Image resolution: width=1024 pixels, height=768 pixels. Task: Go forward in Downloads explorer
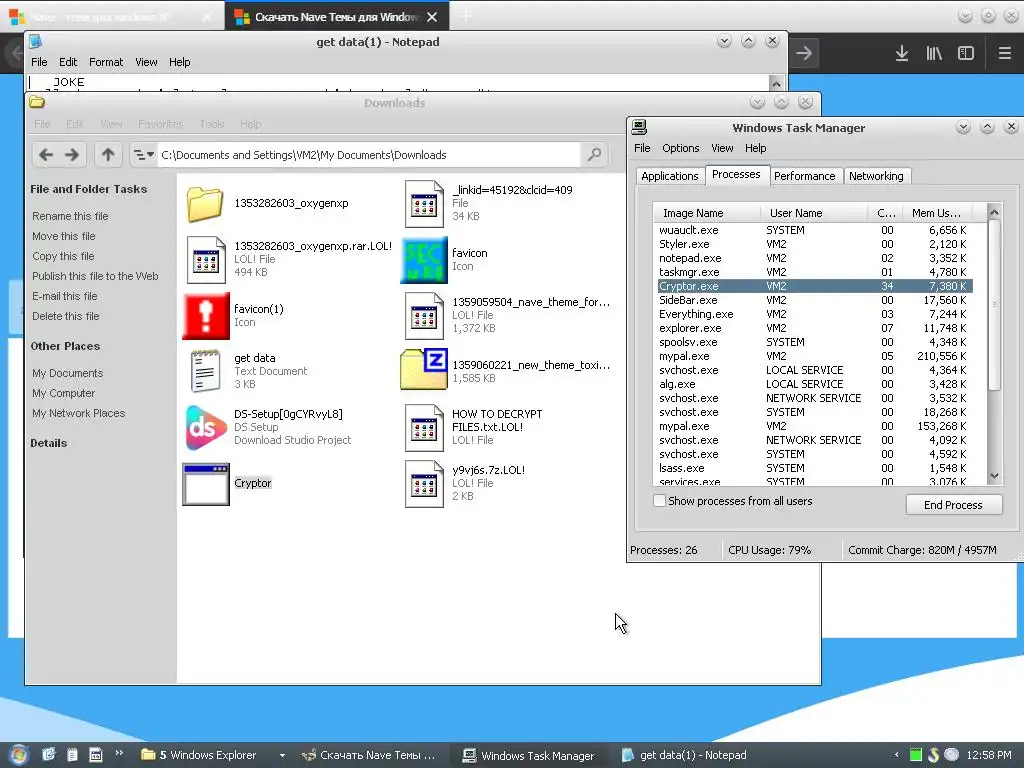click(x=72, y=155)
